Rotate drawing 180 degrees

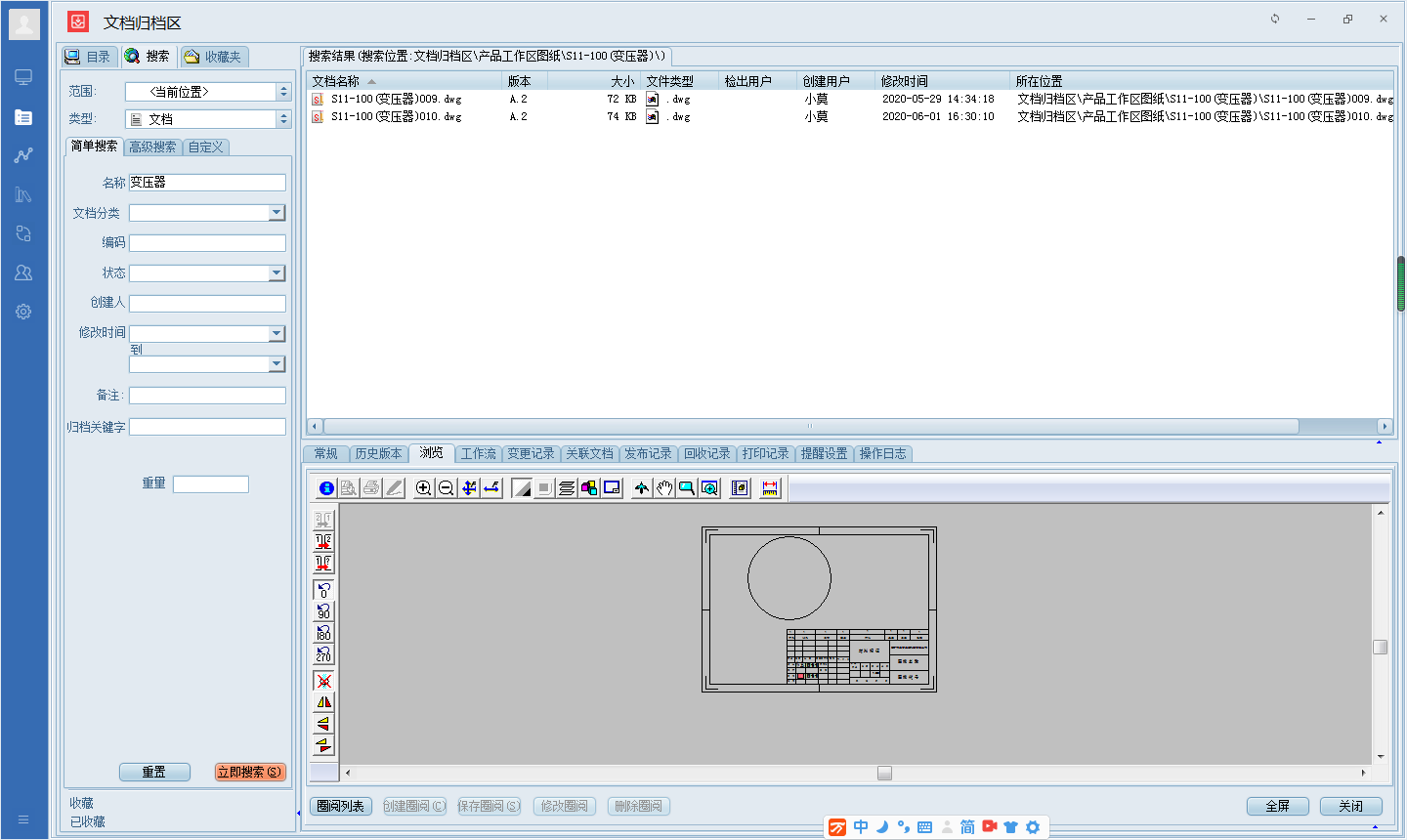tap(323, 633)
